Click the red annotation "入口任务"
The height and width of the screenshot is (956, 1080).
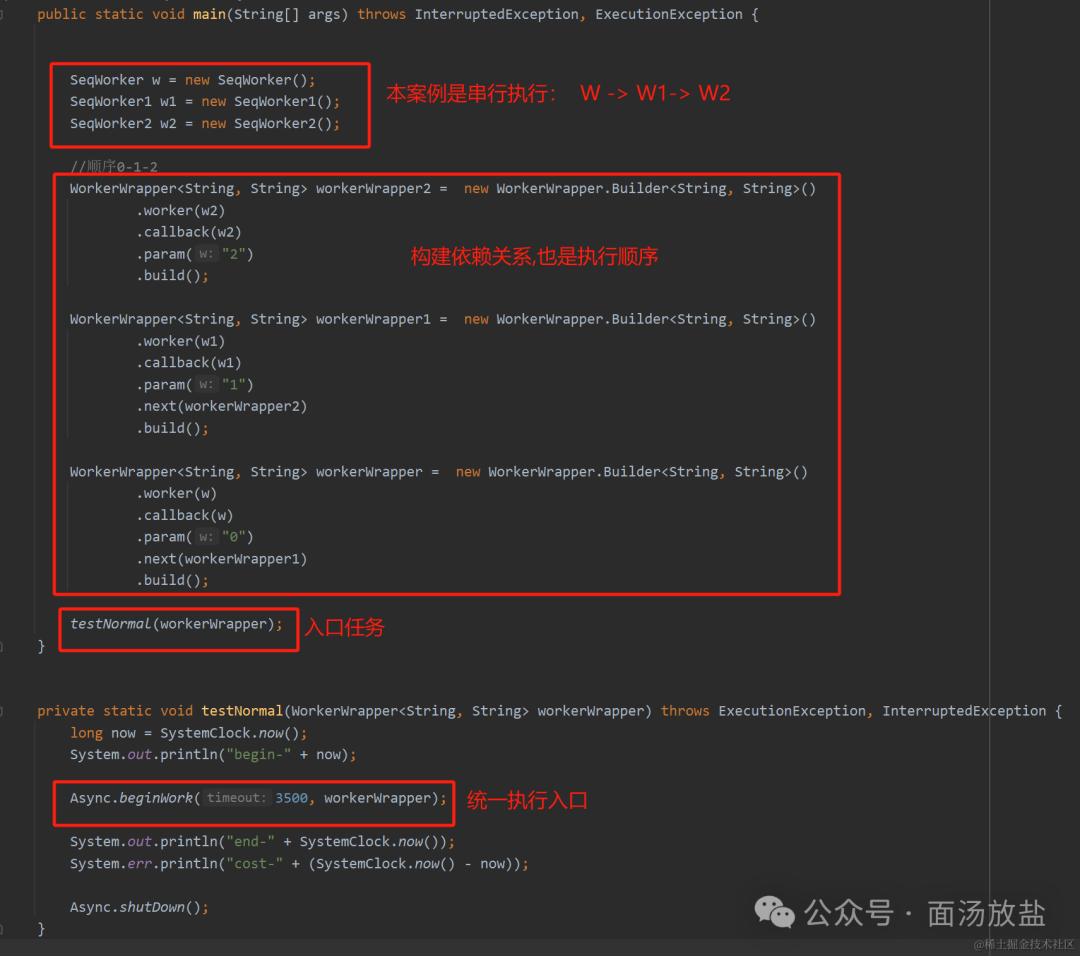tap(345, 627)
